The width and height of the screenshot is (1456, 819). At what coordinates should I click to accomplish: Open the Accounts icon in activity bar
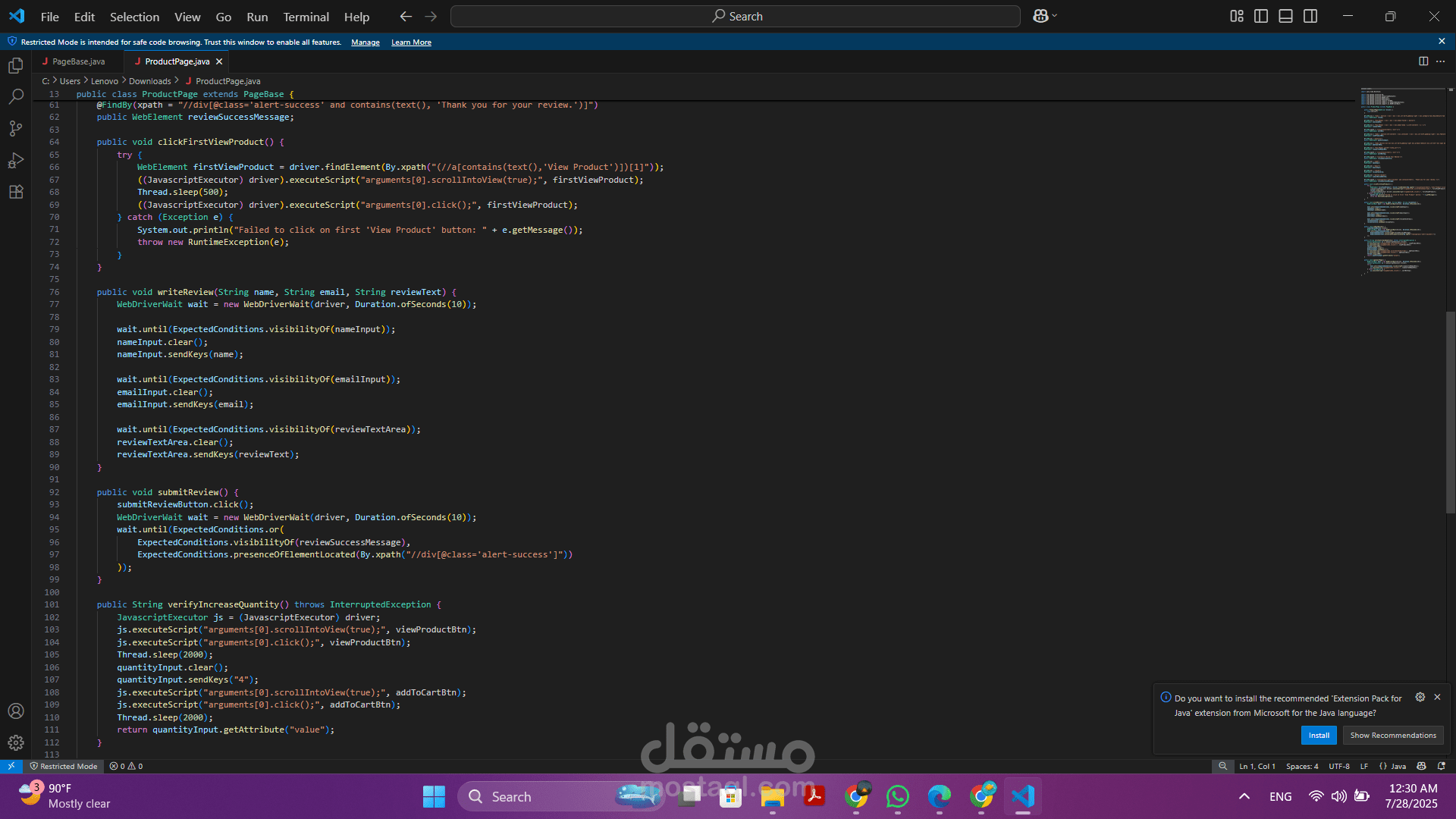pyautogui.click(x=16, y=711)
